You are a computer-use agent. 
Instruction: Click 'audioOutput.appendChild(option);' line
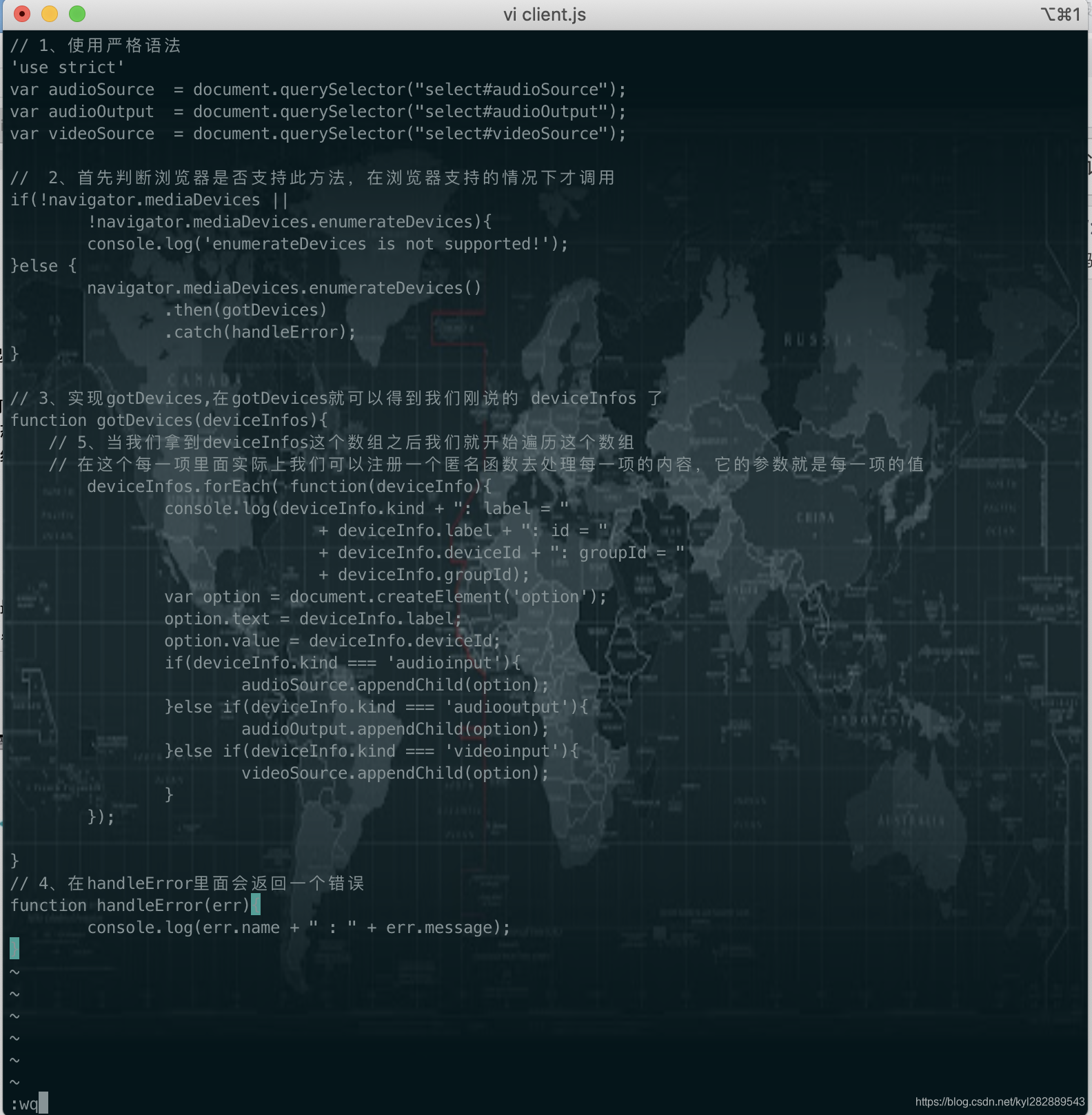coord(395,729)
